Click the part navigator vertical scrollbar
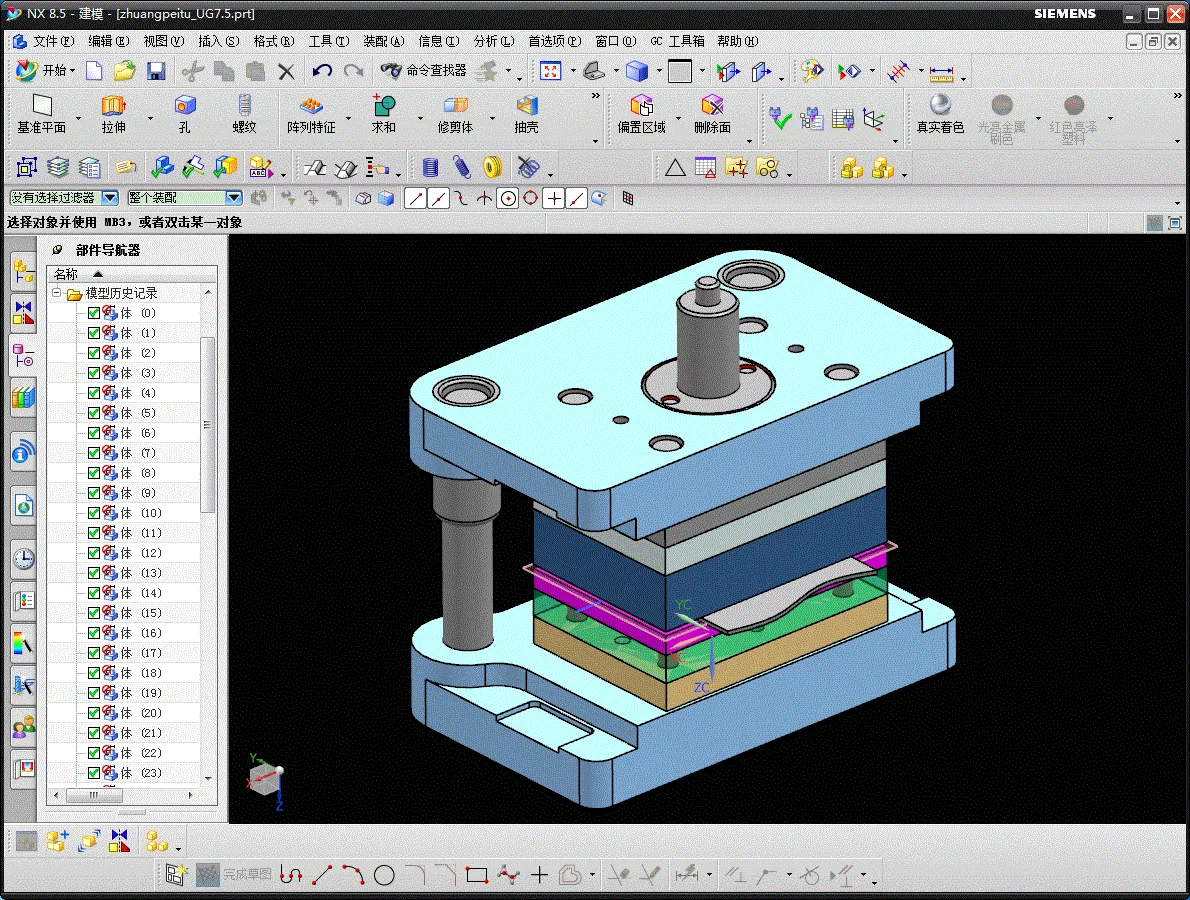The width and height of the screenshot is (1190, 900). click(208, 423)
